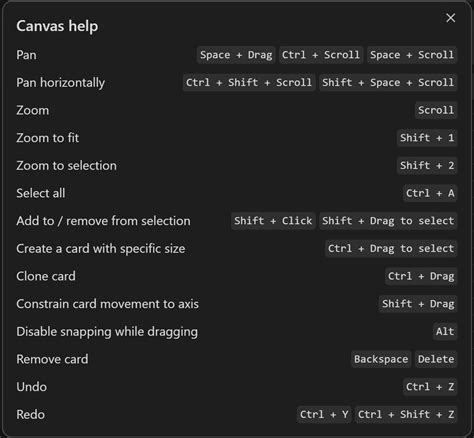
Task: Click the Delete key badge
Action: (x=436, y=359)
